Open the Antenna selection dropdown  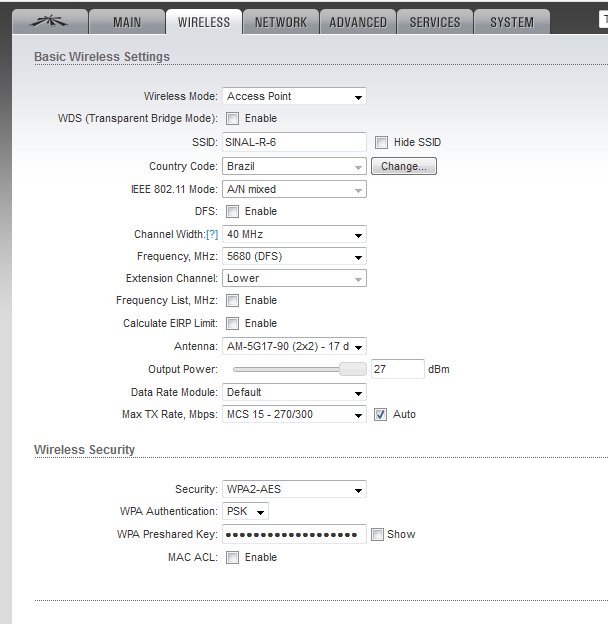294,346
